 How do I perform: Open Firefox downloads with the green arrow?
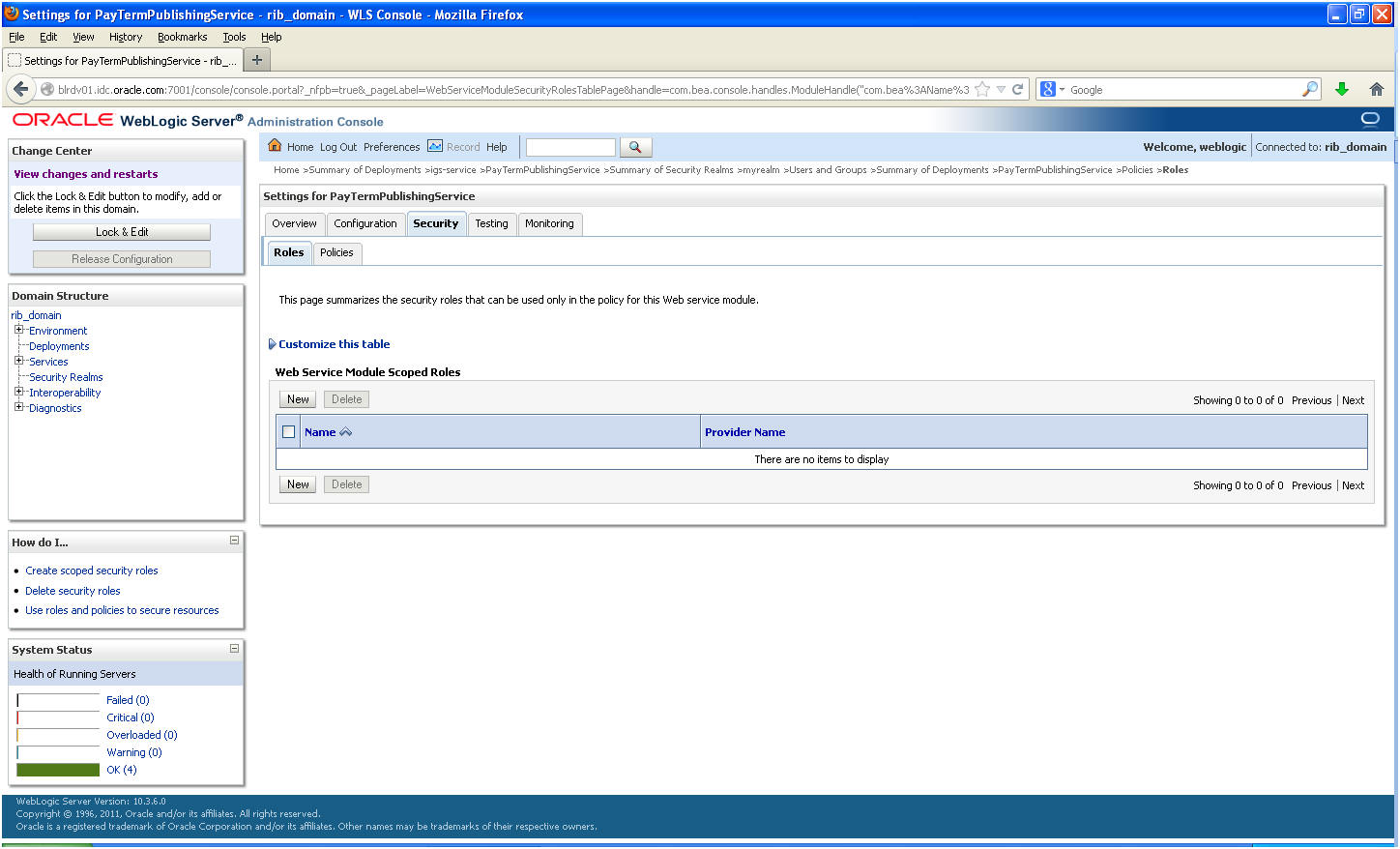[1342, 90]
